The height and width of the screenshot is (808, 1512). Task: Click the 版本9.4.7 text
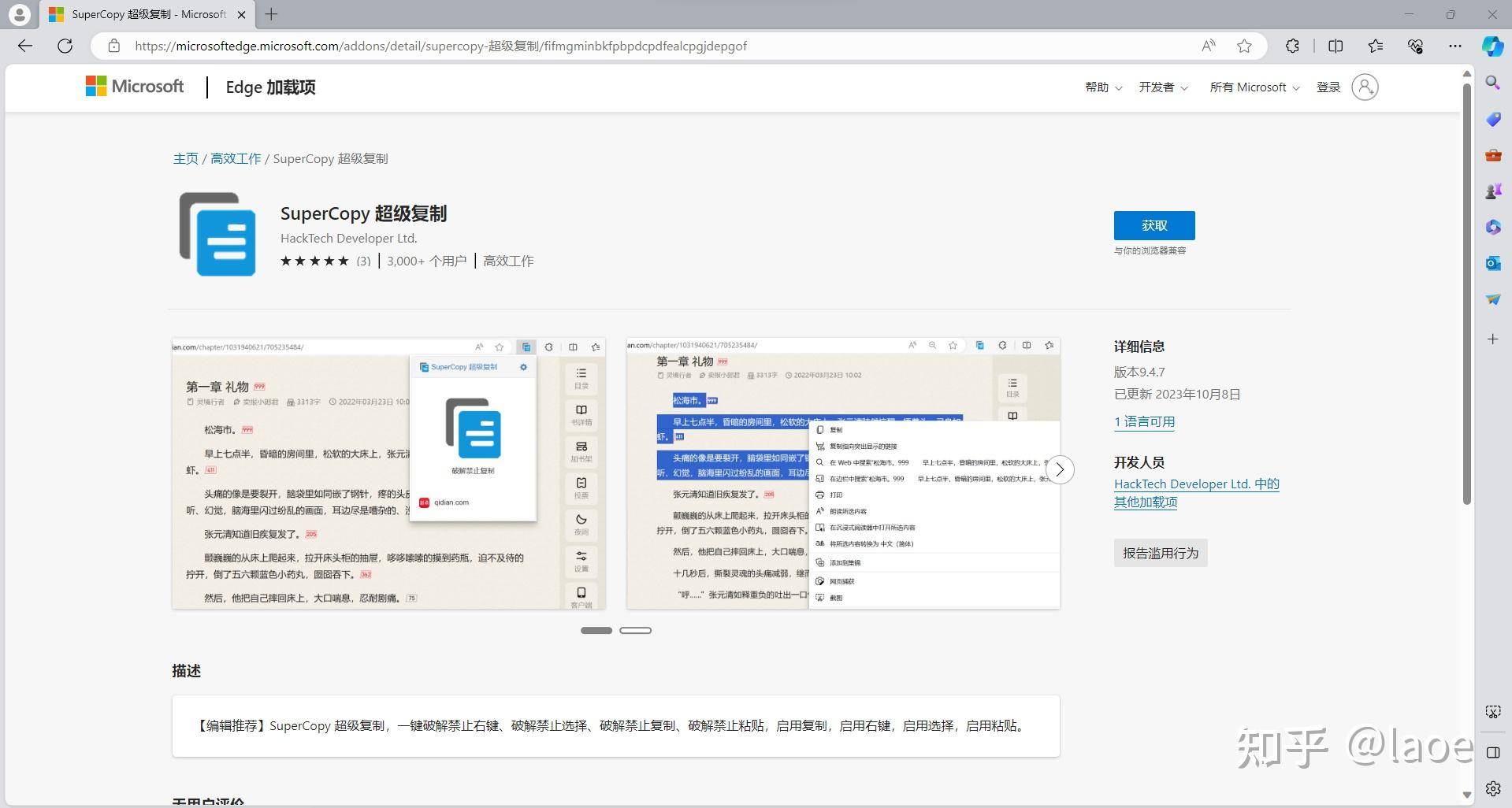[1139, 372]
